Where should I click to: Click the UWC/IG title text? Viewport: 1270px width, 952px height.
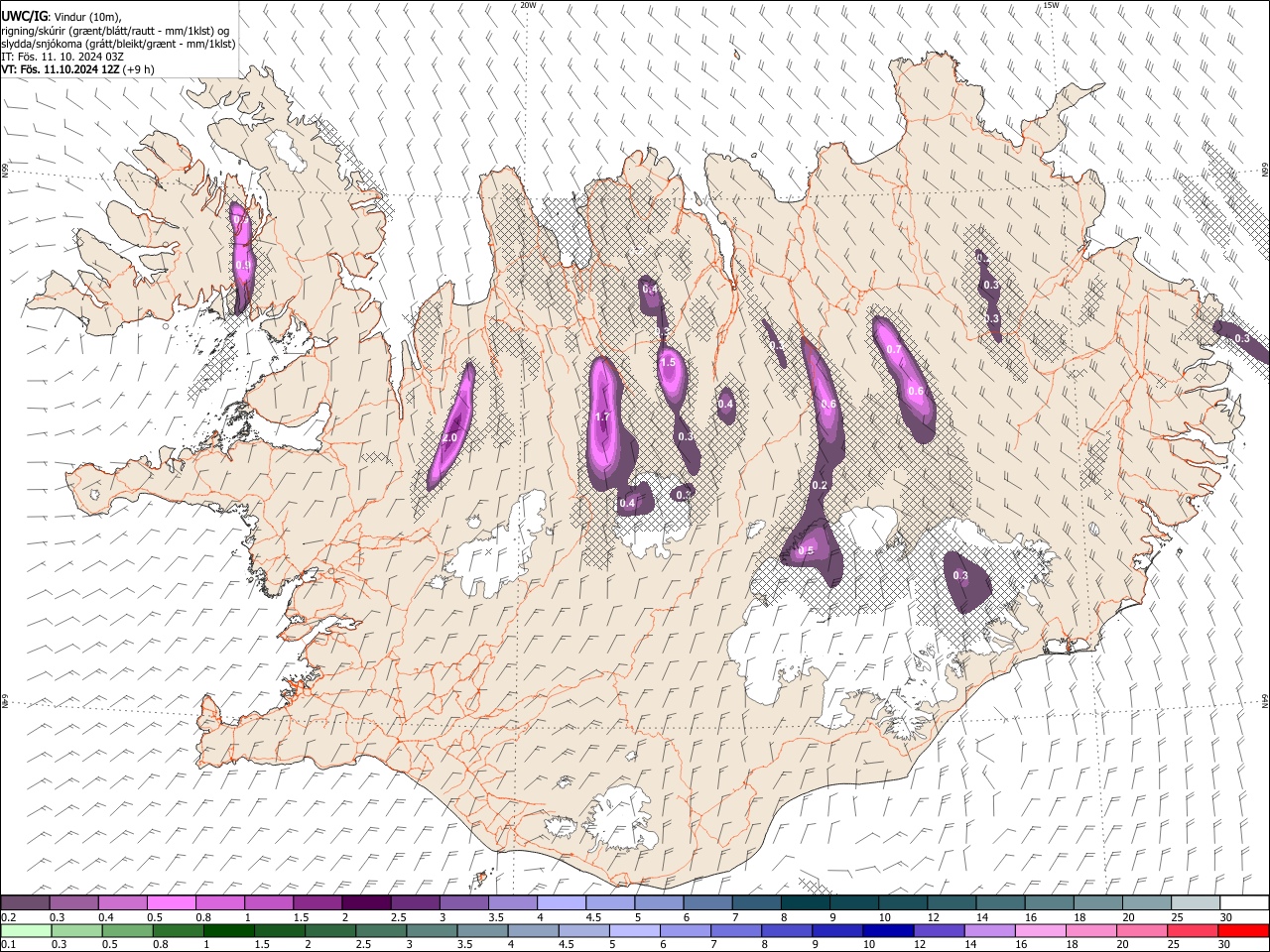pyautogui.click(x=24, y=16)
